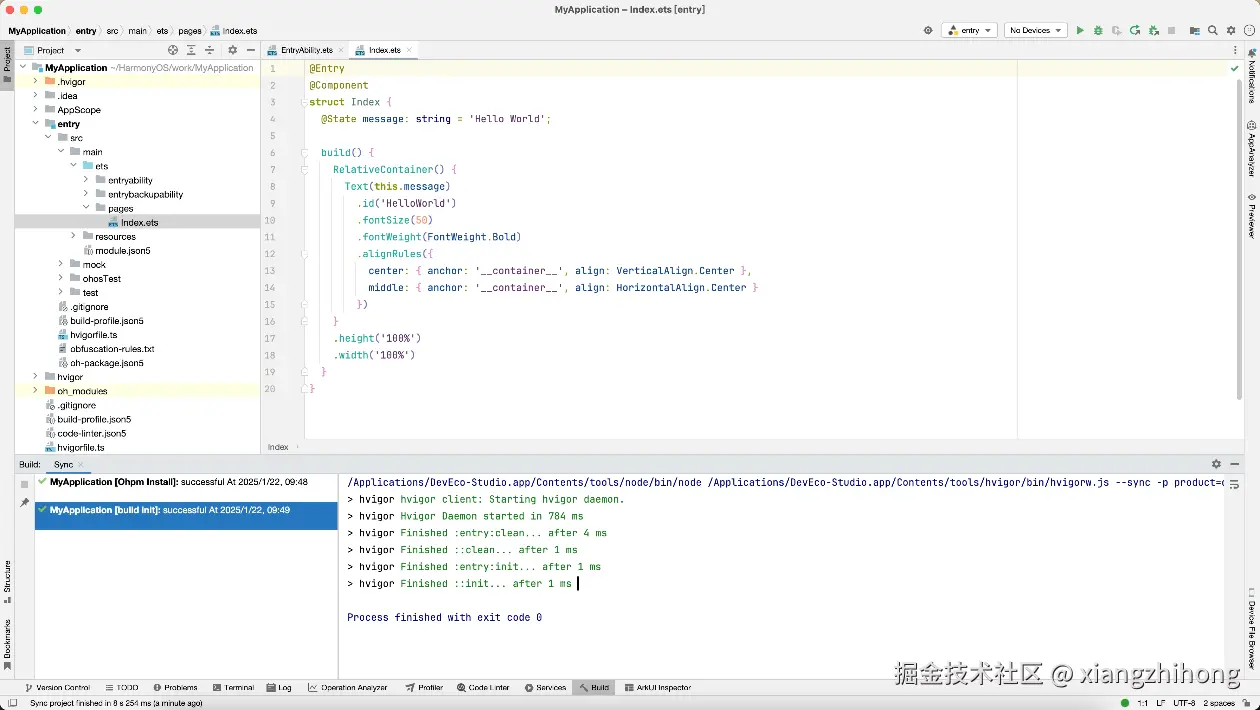The height and width of the screenshot is (710, 1260).
Task: Open Build panel settings gear
Action: 1216,464
